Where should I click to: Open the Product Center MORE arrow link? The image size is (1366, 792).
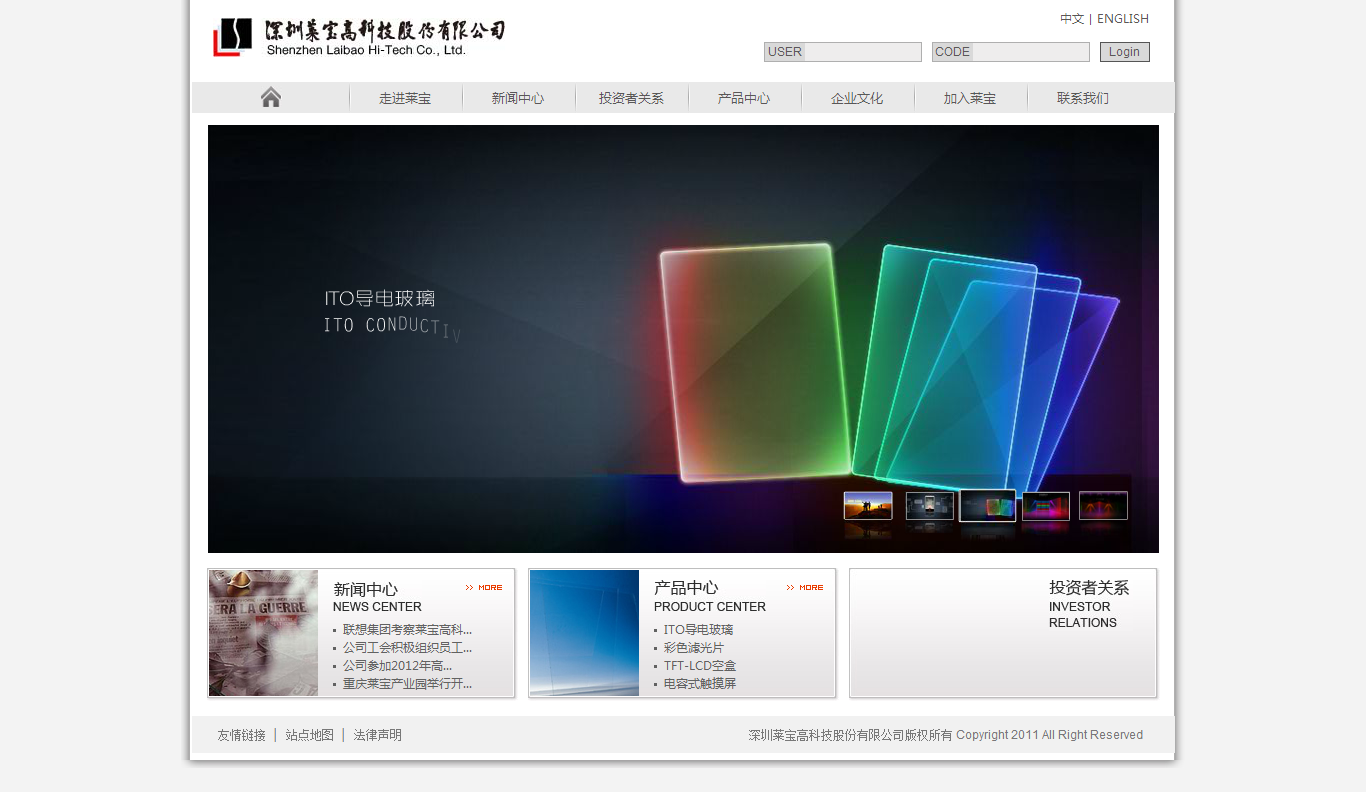pyautogui.click(x=805, y=588)
